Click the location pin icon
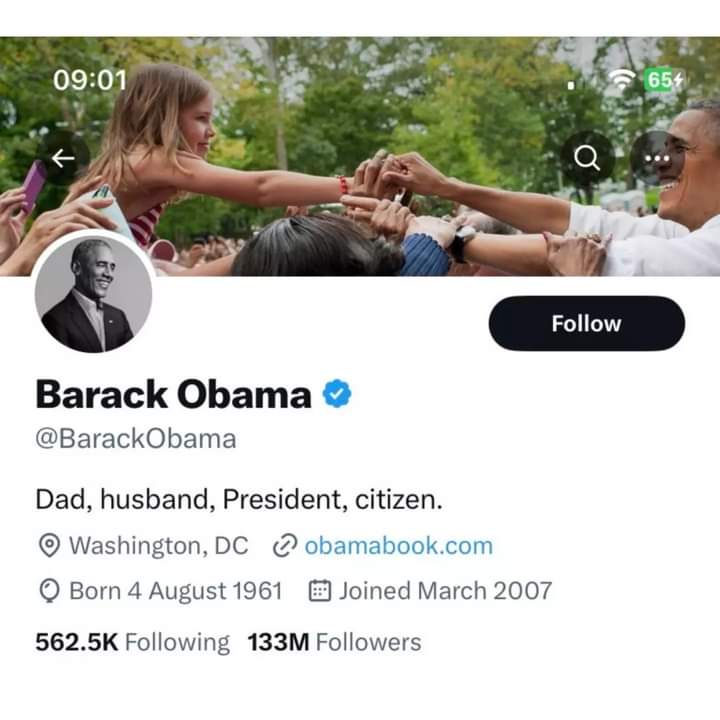This screenshot has width=720, height=720. click(x=48, y=546)
